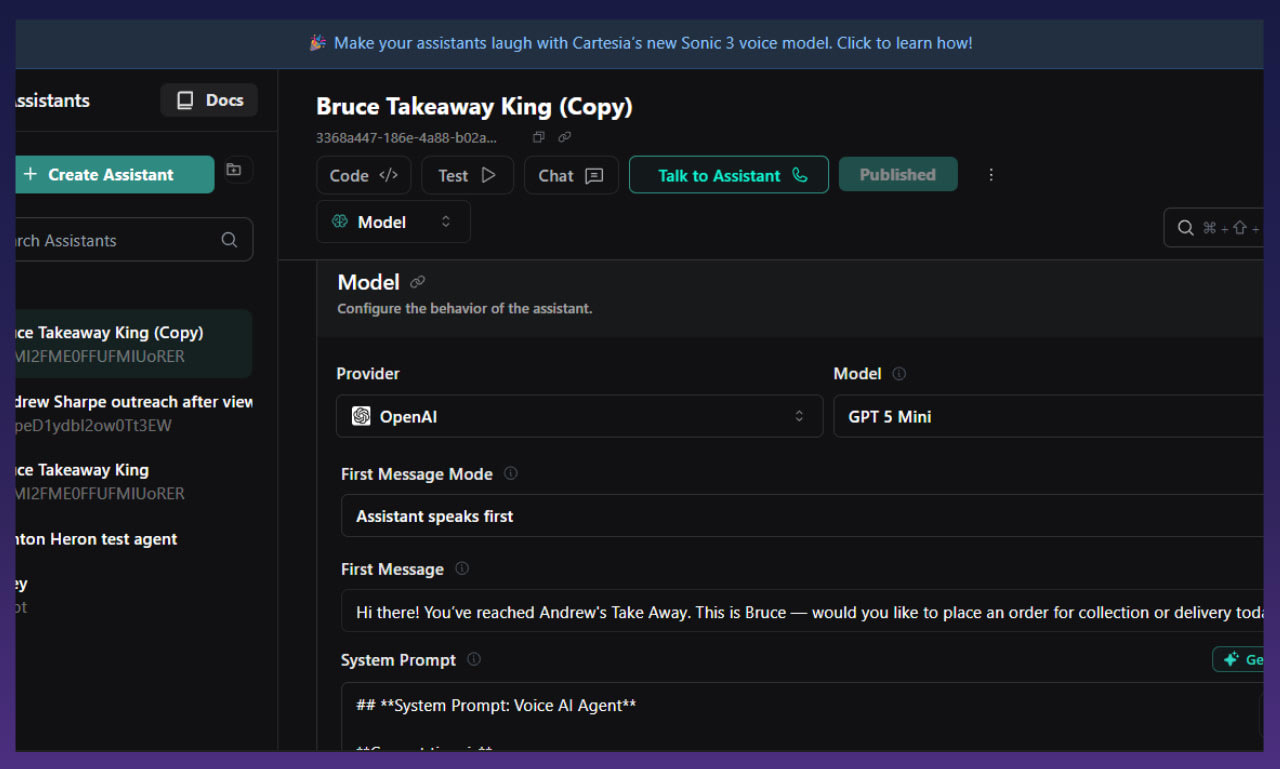Click the magnifier icon in Search Assistants
This screenshot has height=769, width=1280.
point(229,240)
